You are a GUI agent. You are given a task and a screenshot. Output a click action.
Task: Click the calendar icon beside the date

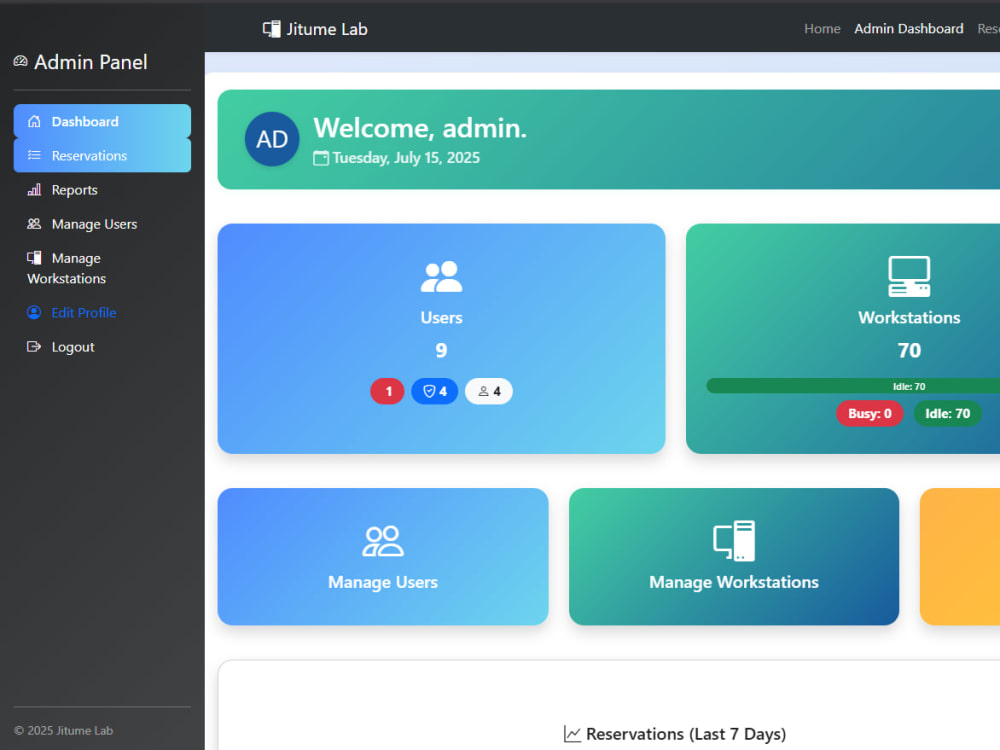pos(321,158)
